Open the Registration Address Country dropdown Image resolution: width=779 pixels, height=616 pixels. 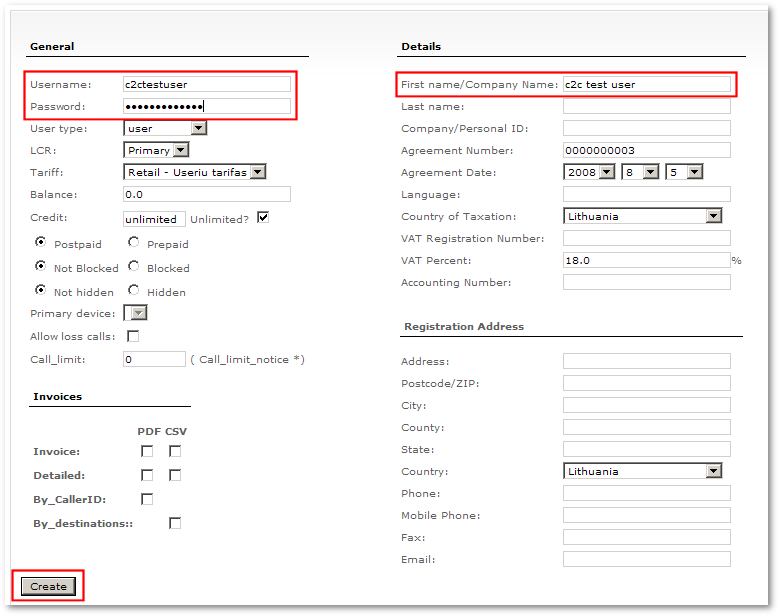coord(642,471)
